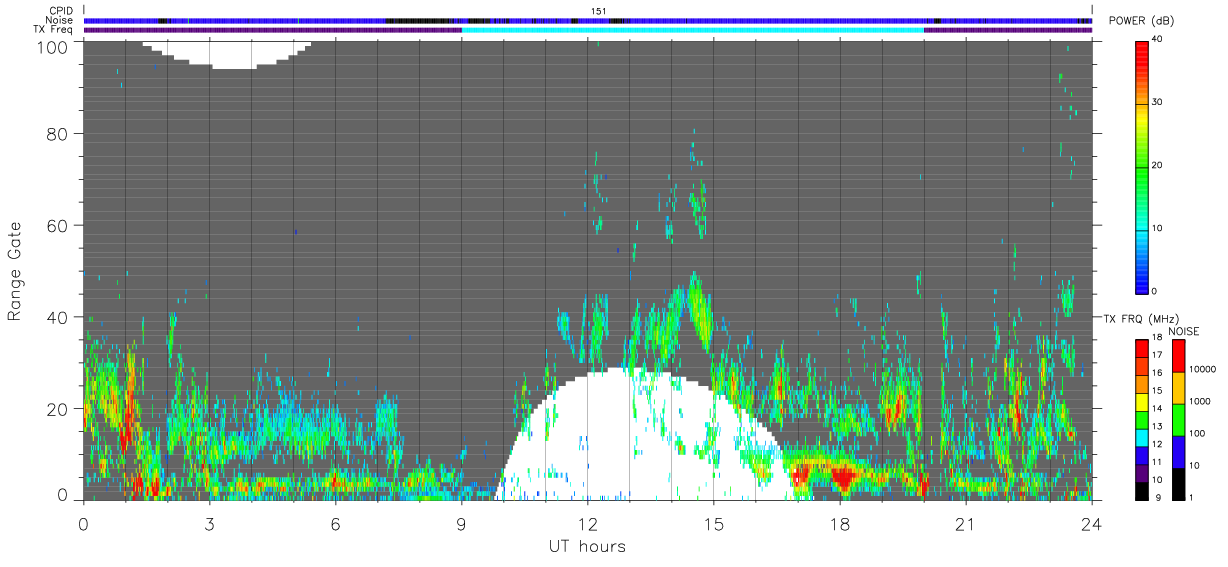1228x567 pixels.
Task: Click x-axis tick label 24
Action: (x=1092, y=524)
